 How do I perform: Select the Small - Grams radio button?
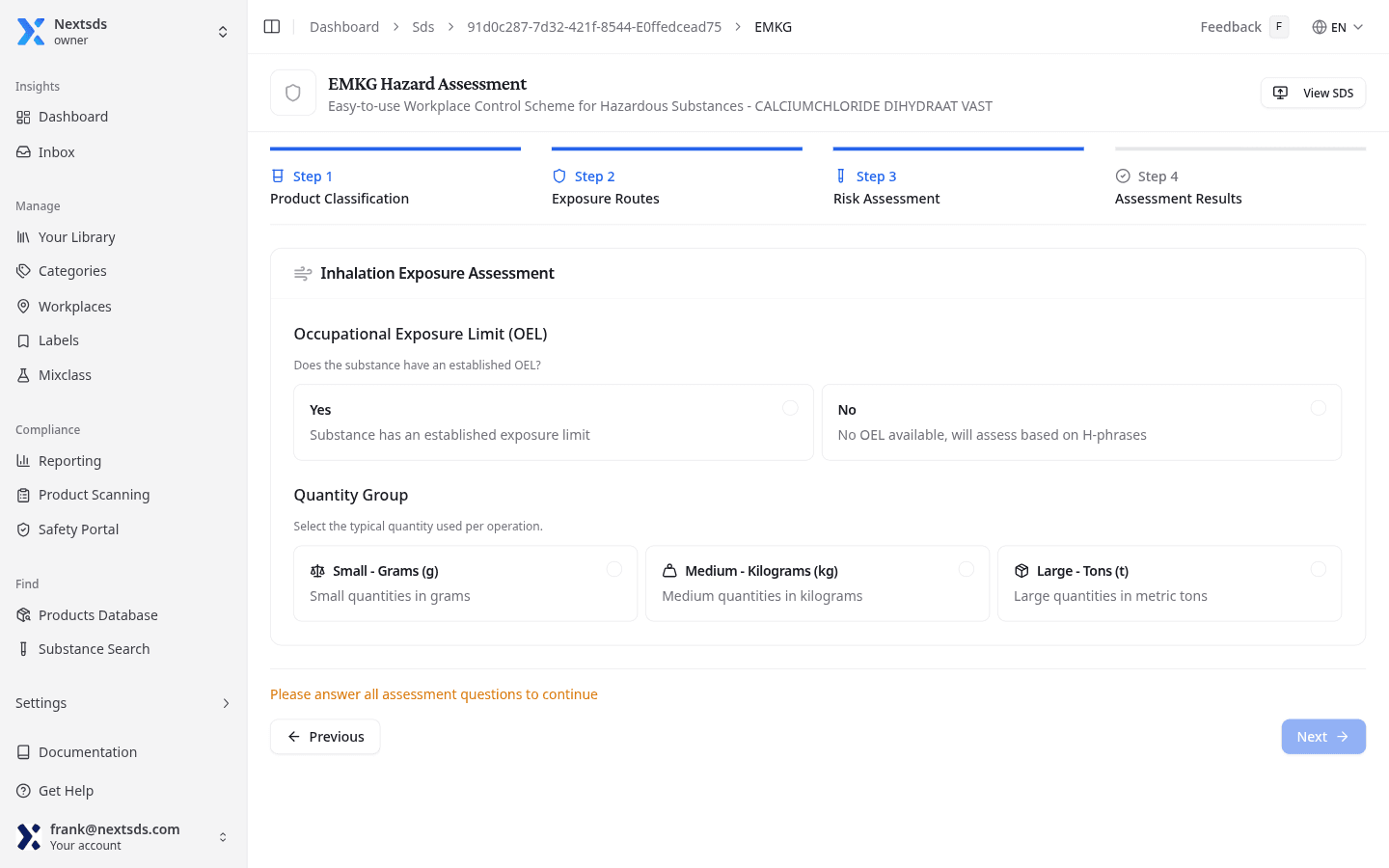613,569
